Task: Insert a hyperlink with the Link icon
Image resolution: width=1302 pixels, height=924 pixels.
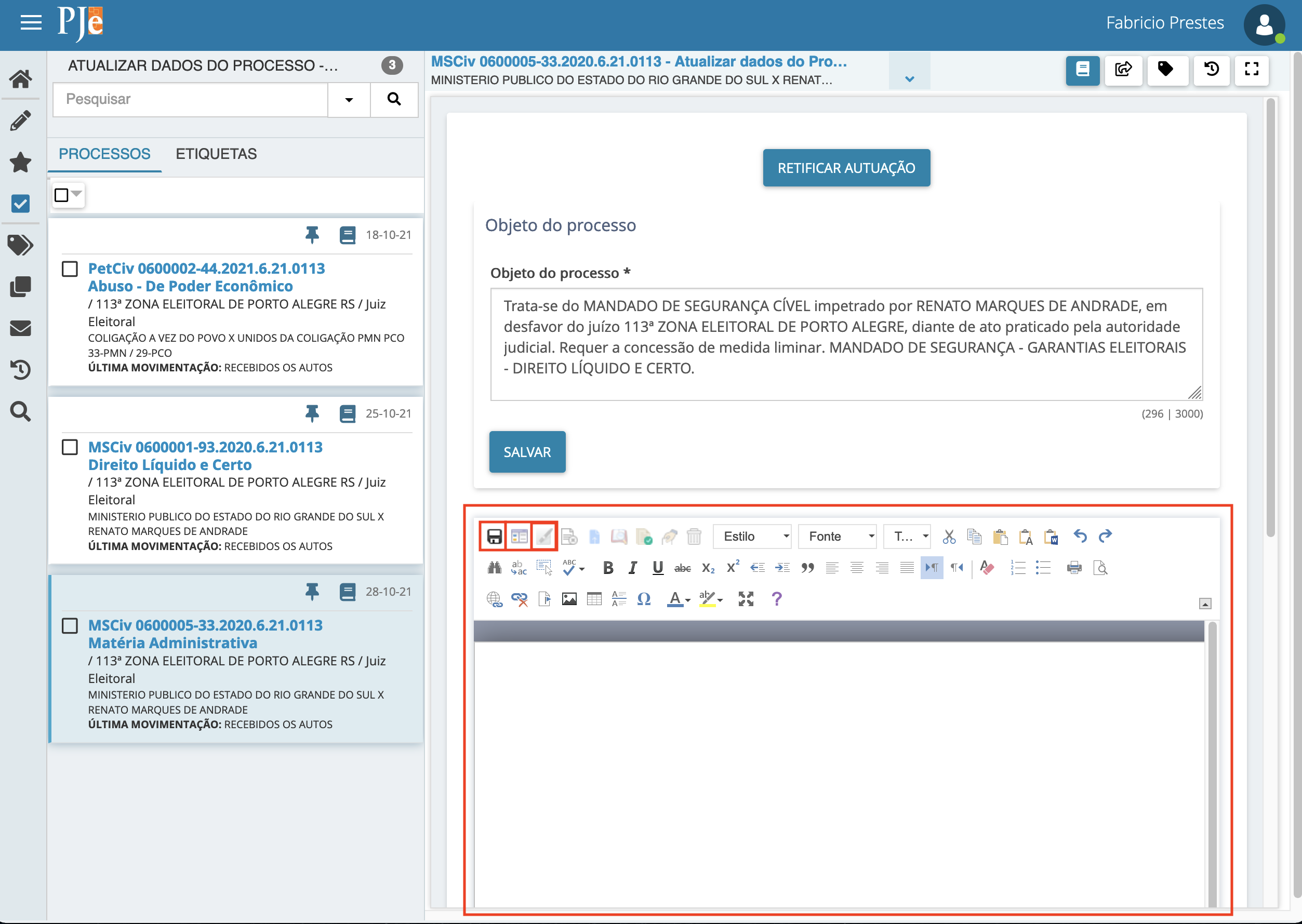Action: 494,599
